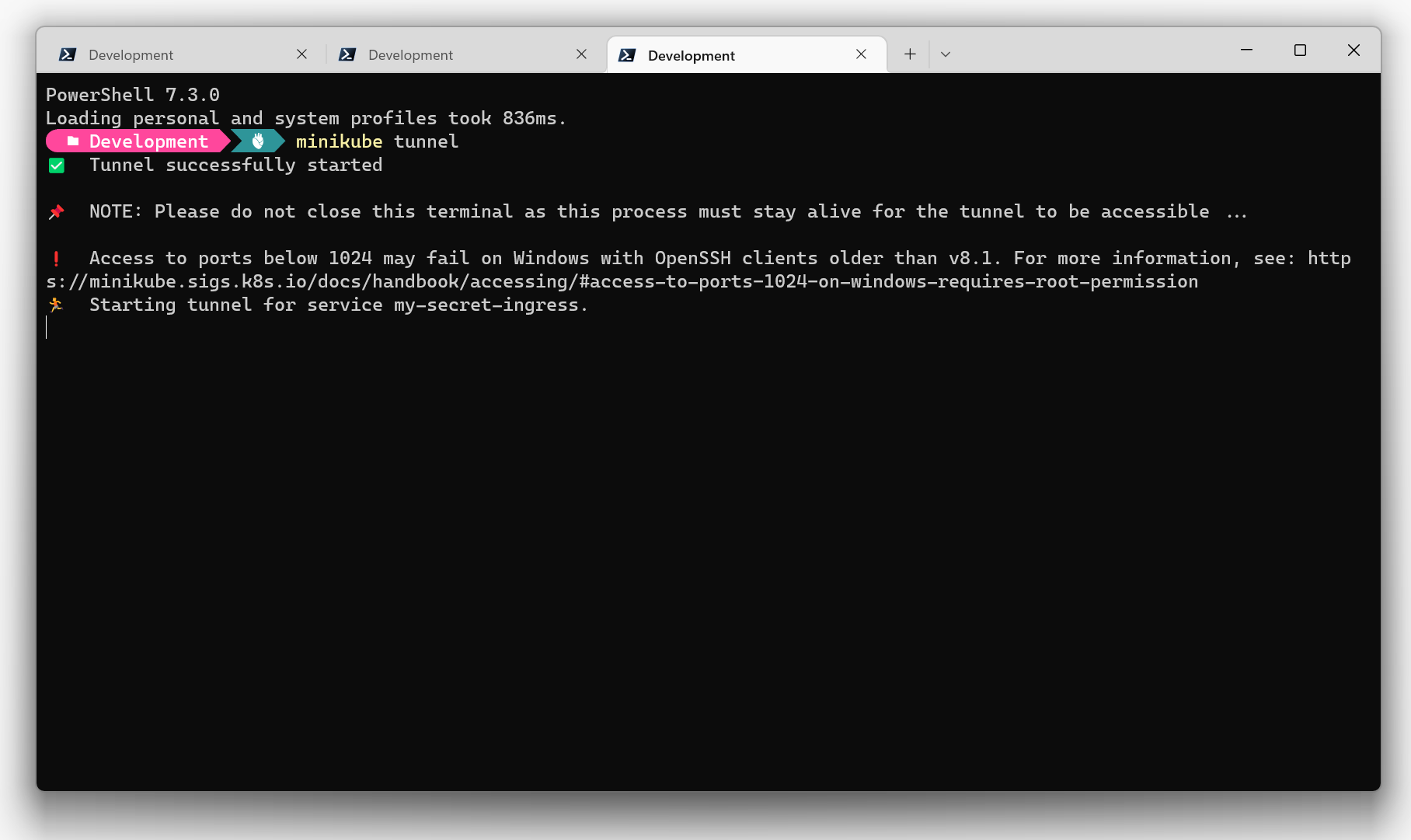
Task: Click the PowerShell icon on the second tab
Action: coord(347,54)
